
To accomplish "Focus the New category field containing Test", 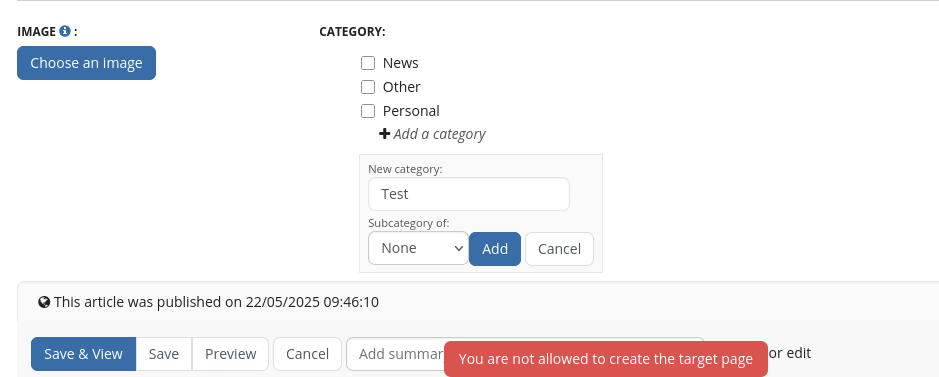I will click(x=469, y=194).
